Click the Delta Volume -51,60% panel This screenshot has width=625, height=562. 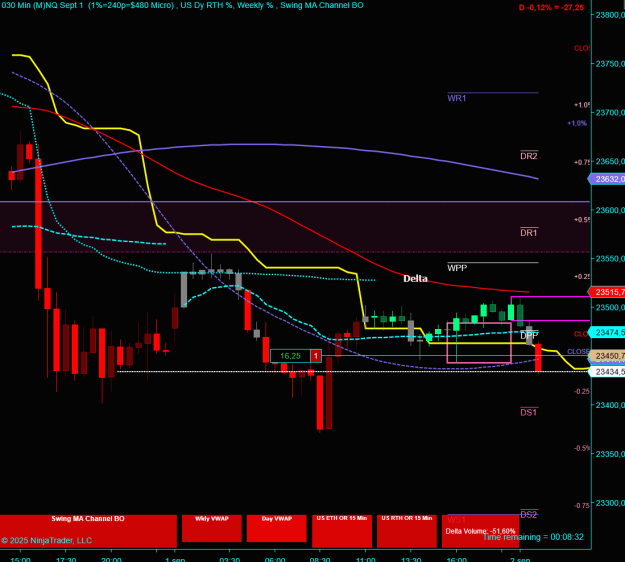click(480, 531)
